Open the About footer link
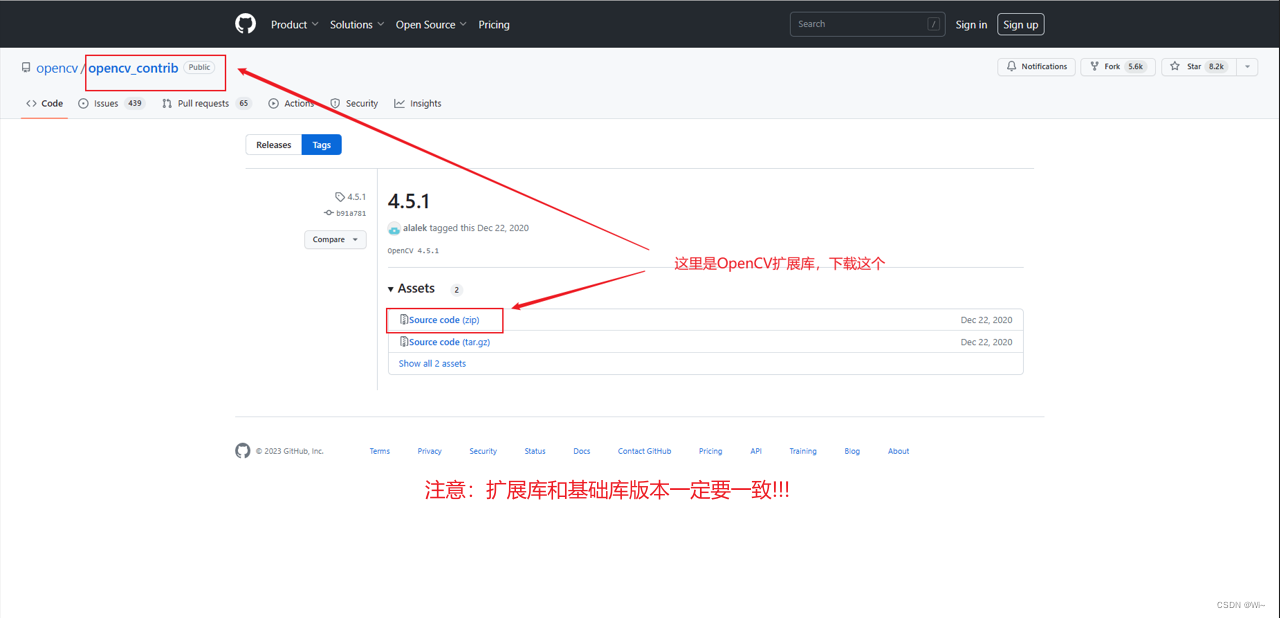The image size is (1280, 618). tap(899, 451)
